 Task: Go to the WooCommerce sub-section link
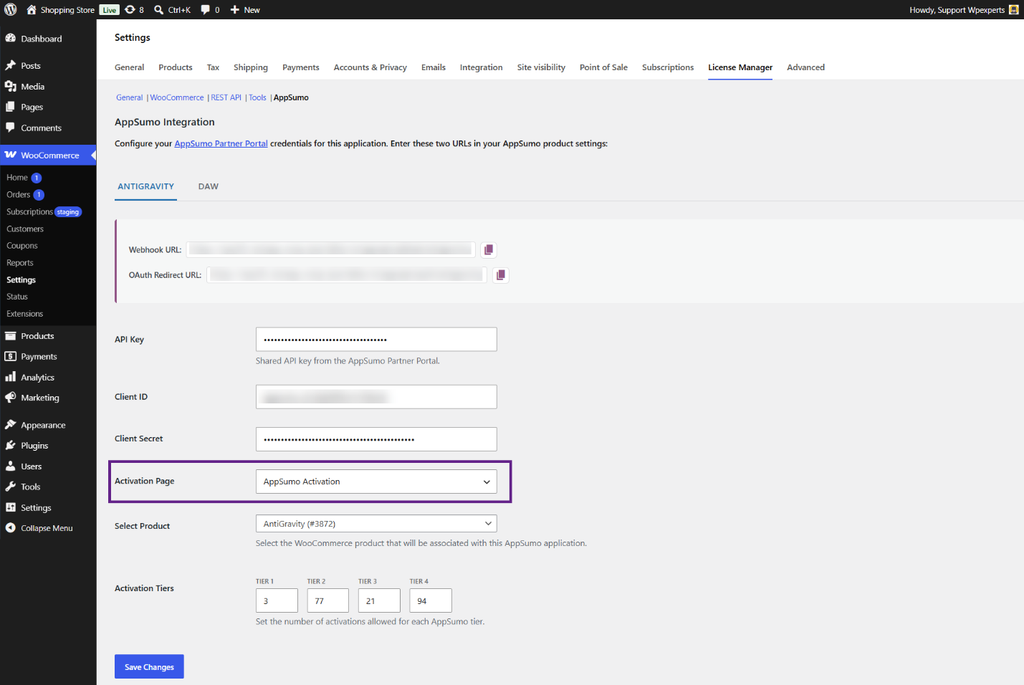click(177, 97)
